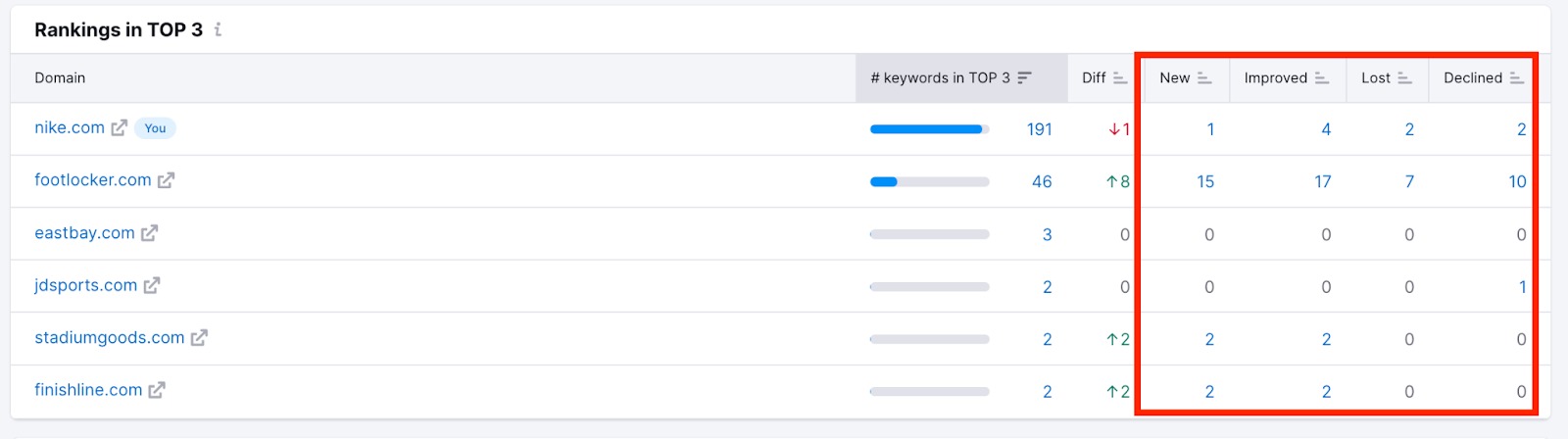Click nike.com's 191 keywords count

tap(1039, 129)
